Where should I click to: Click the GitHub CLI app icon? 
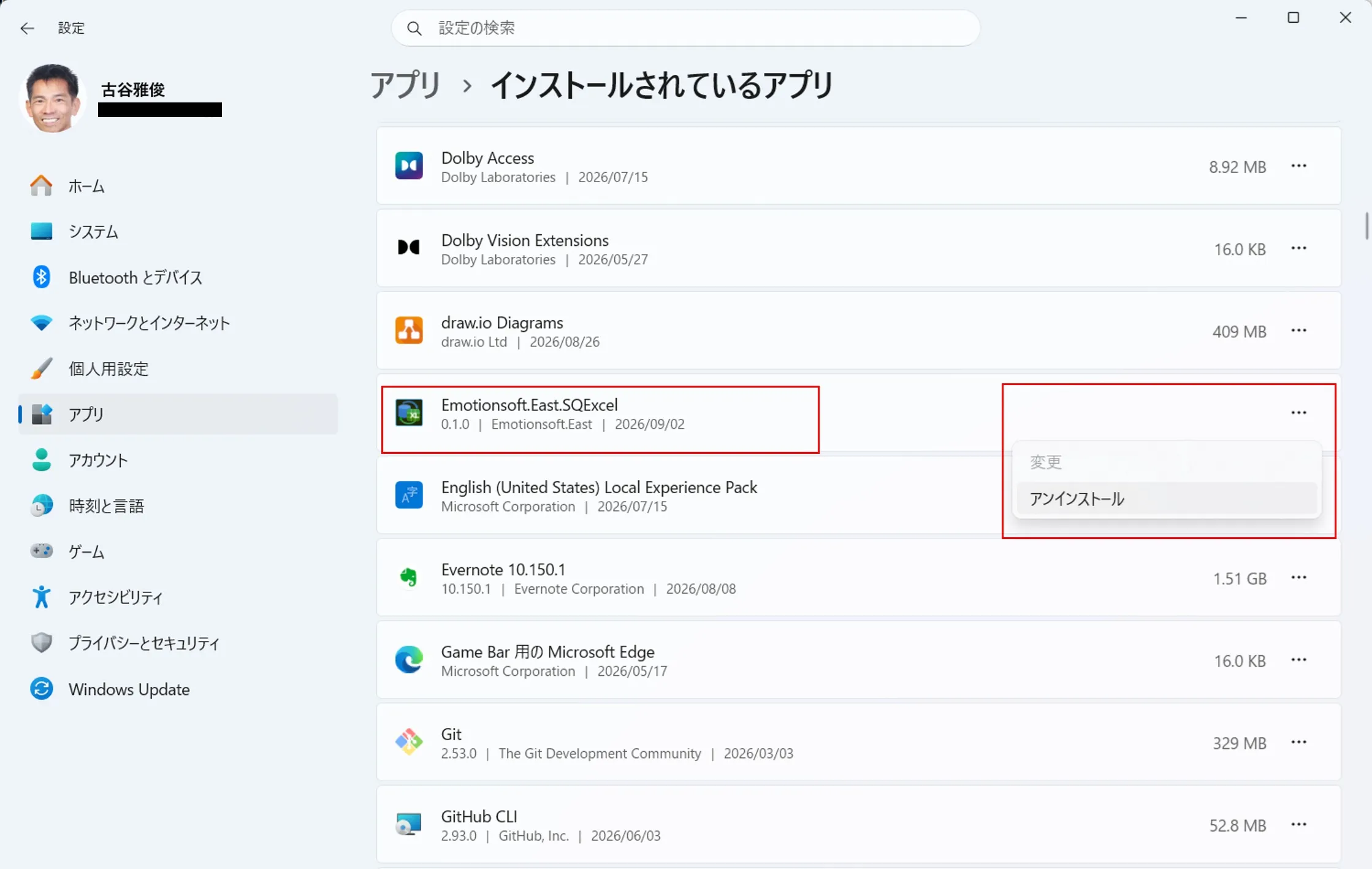pyautogui.click(x=409, y=824)
